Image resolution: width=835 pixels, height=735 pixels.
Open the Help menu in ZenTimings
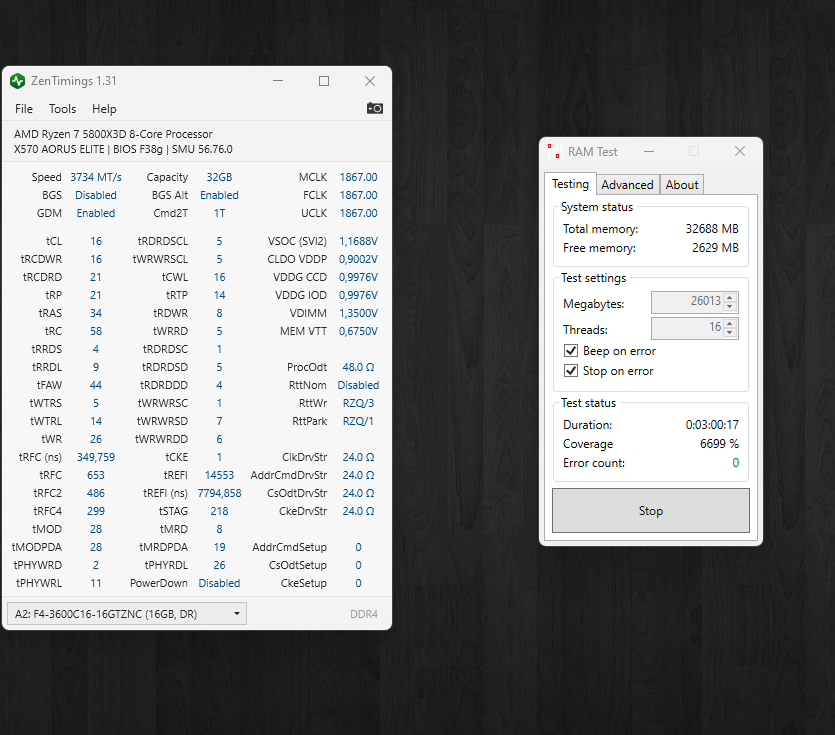(x=104, y=109)
